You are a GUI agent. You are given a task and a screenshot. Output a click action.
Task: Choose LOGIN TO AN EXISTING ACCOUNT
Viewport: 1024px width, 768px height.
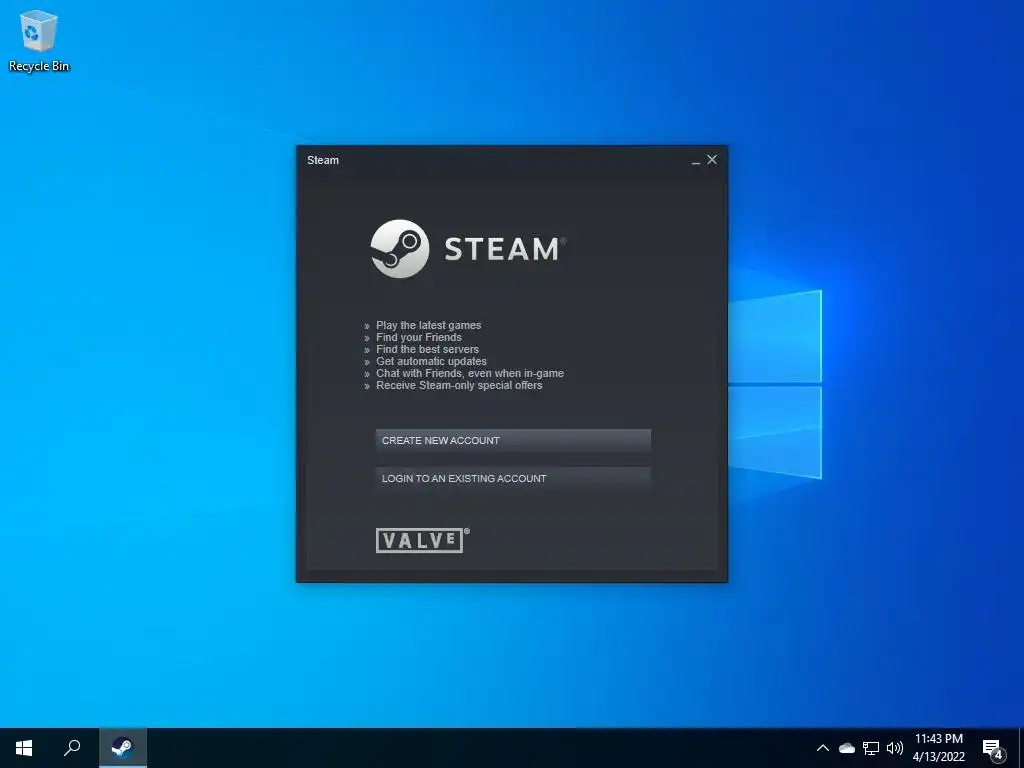pos(513,478)
